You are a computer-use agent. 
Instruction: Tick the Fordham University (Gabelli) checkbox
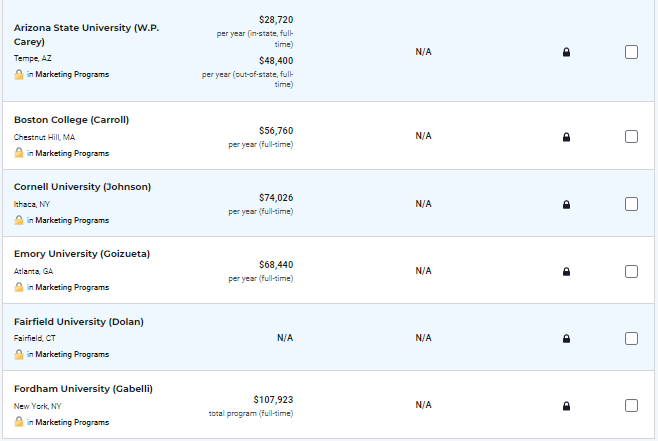[x=631, y=405]
